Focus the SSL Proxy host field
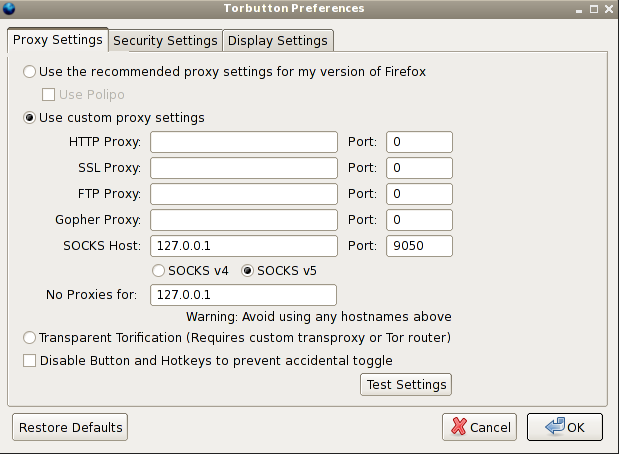The image size is (619, 454). tap(244, 168)
